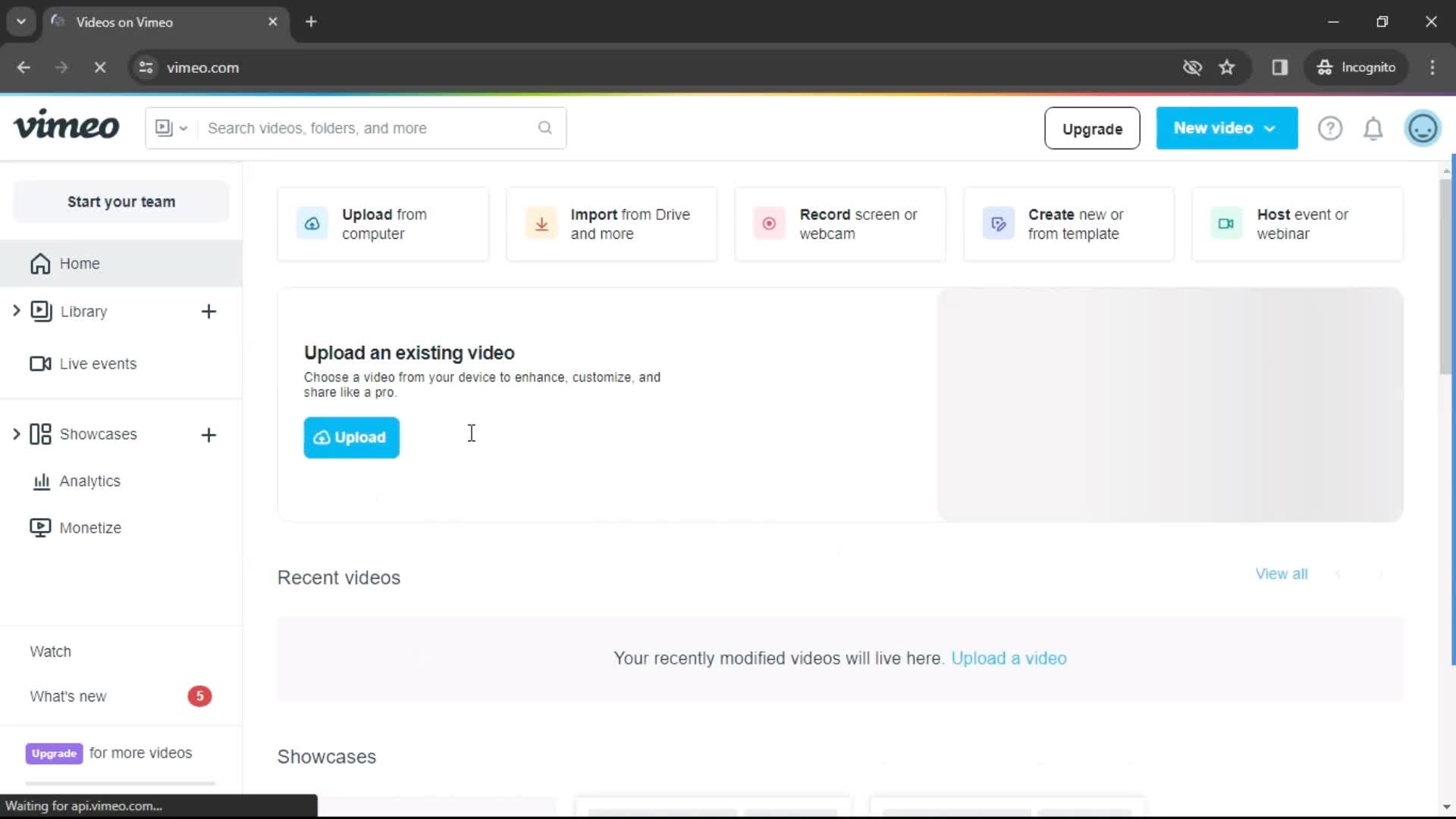
Task: Select Host event or webinar card
Action: pos(1298,224)
